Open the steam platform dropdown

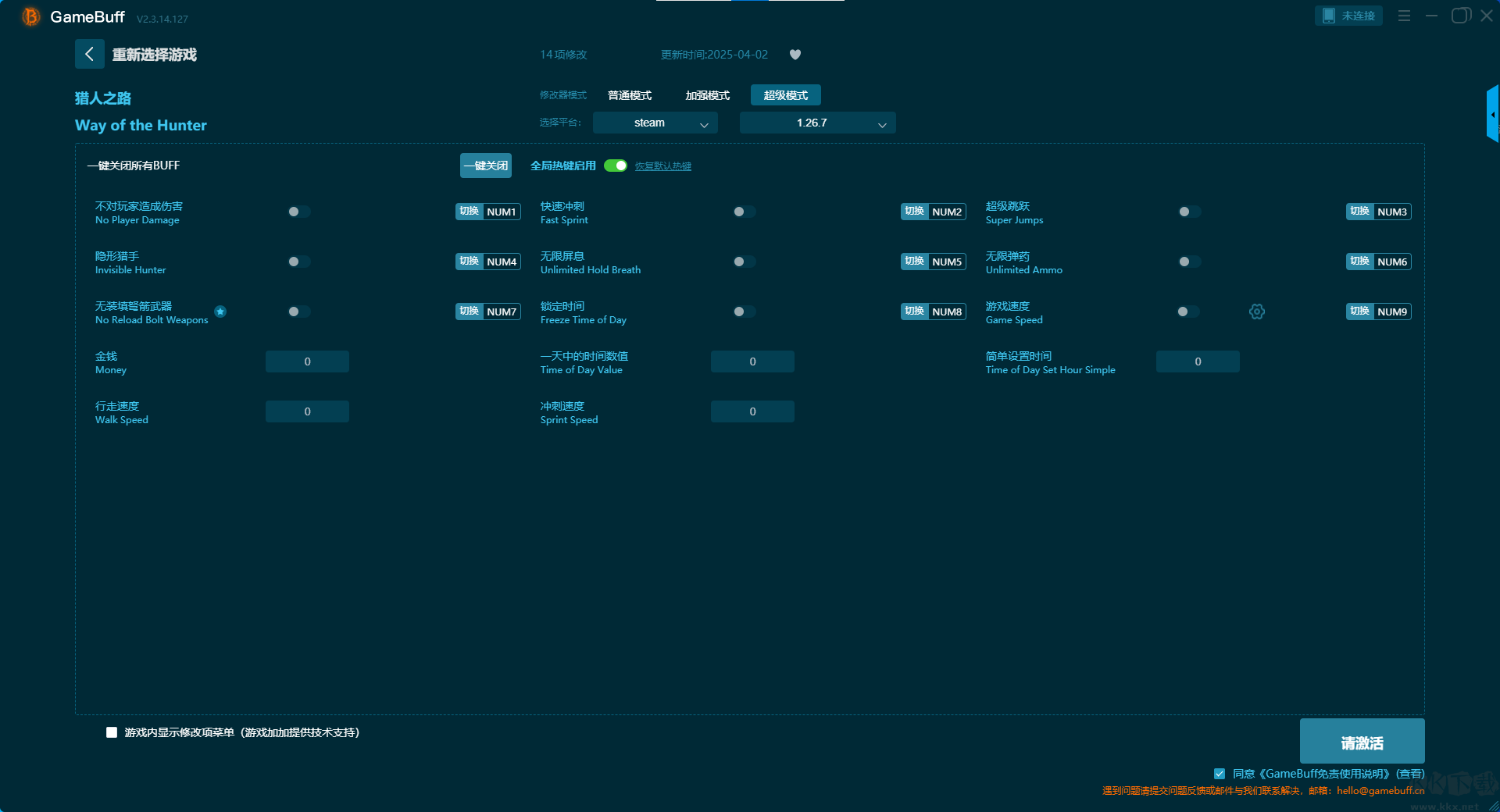click(x=655, y=123)
